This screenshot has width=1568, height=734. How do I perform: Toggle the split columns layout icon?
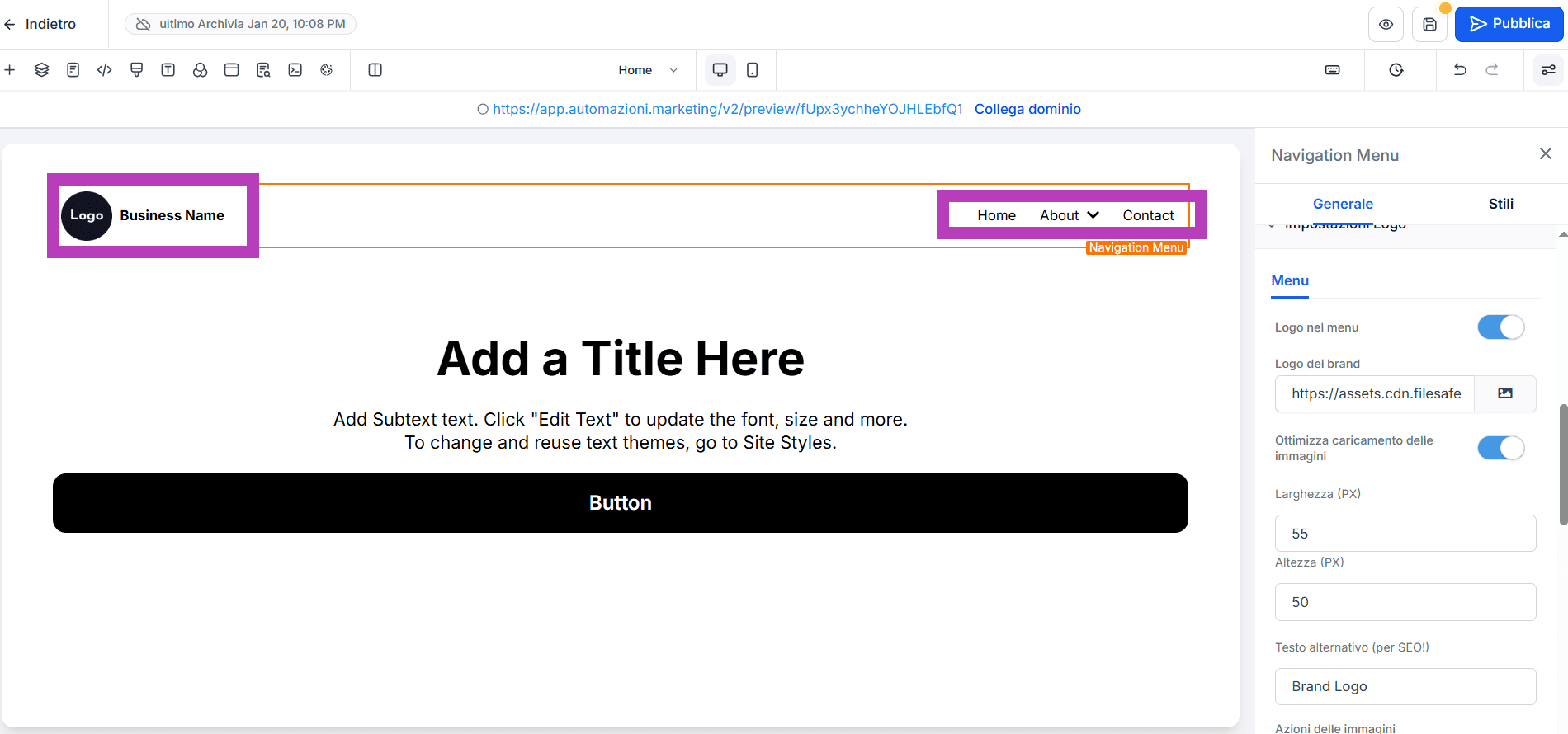375,70
